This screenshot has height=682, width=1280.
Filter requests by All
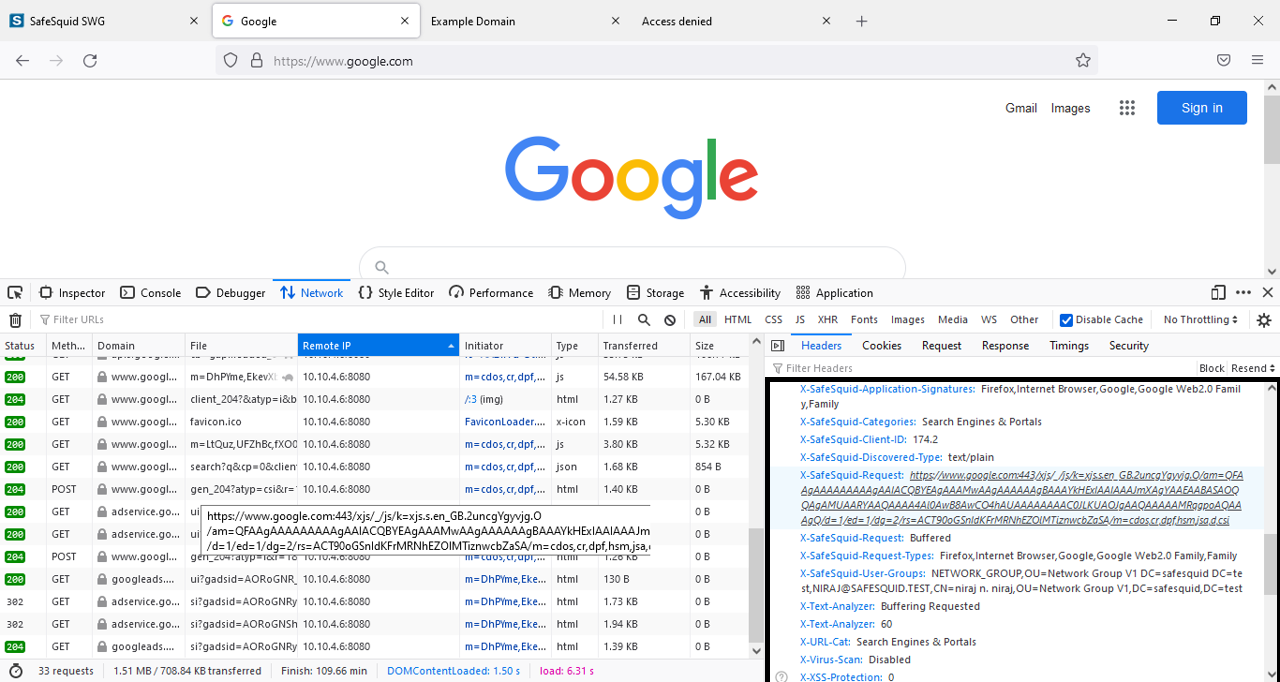point(706,320)
